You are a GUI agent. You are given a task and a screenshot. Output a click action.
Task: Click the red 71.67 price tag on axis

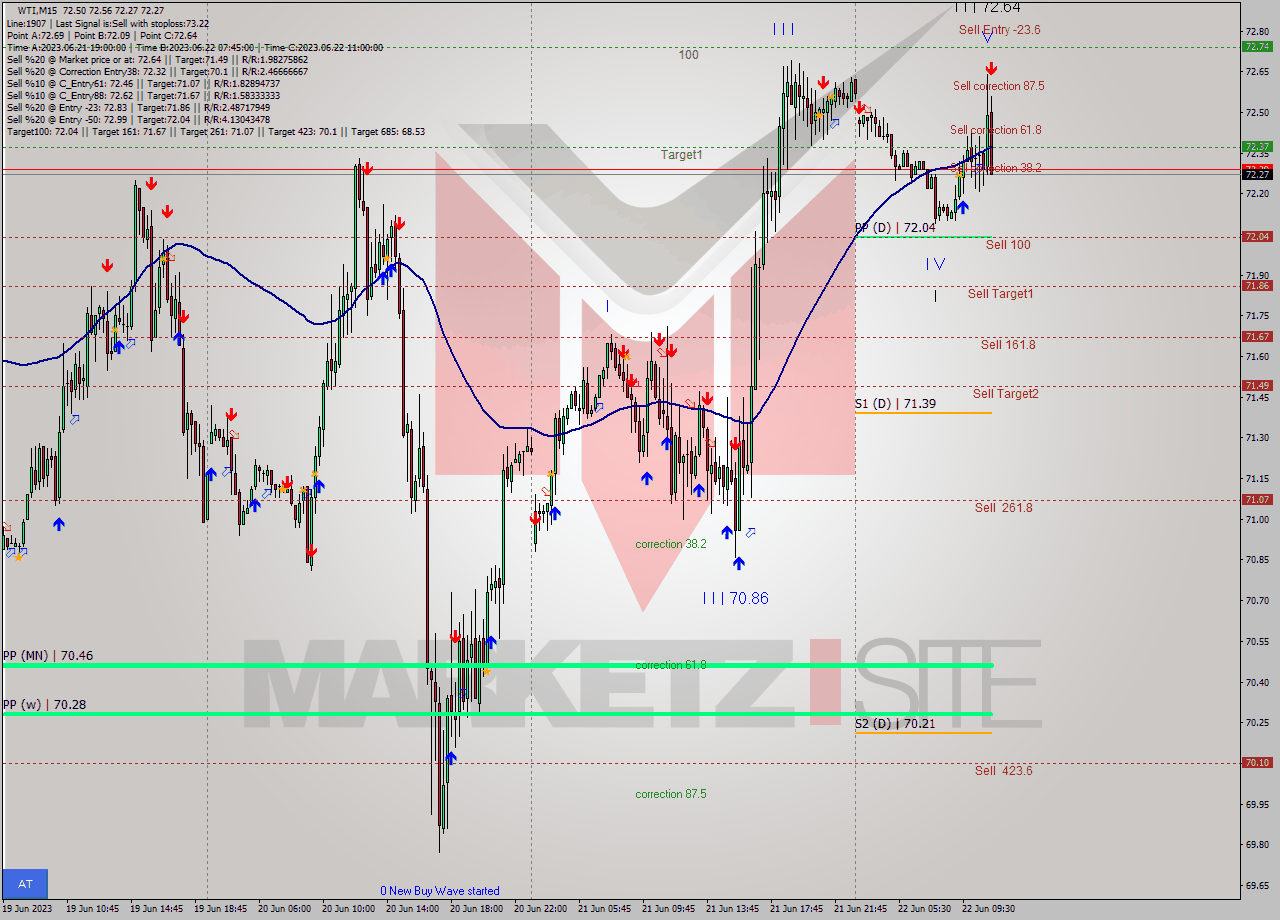[1257, 337]
